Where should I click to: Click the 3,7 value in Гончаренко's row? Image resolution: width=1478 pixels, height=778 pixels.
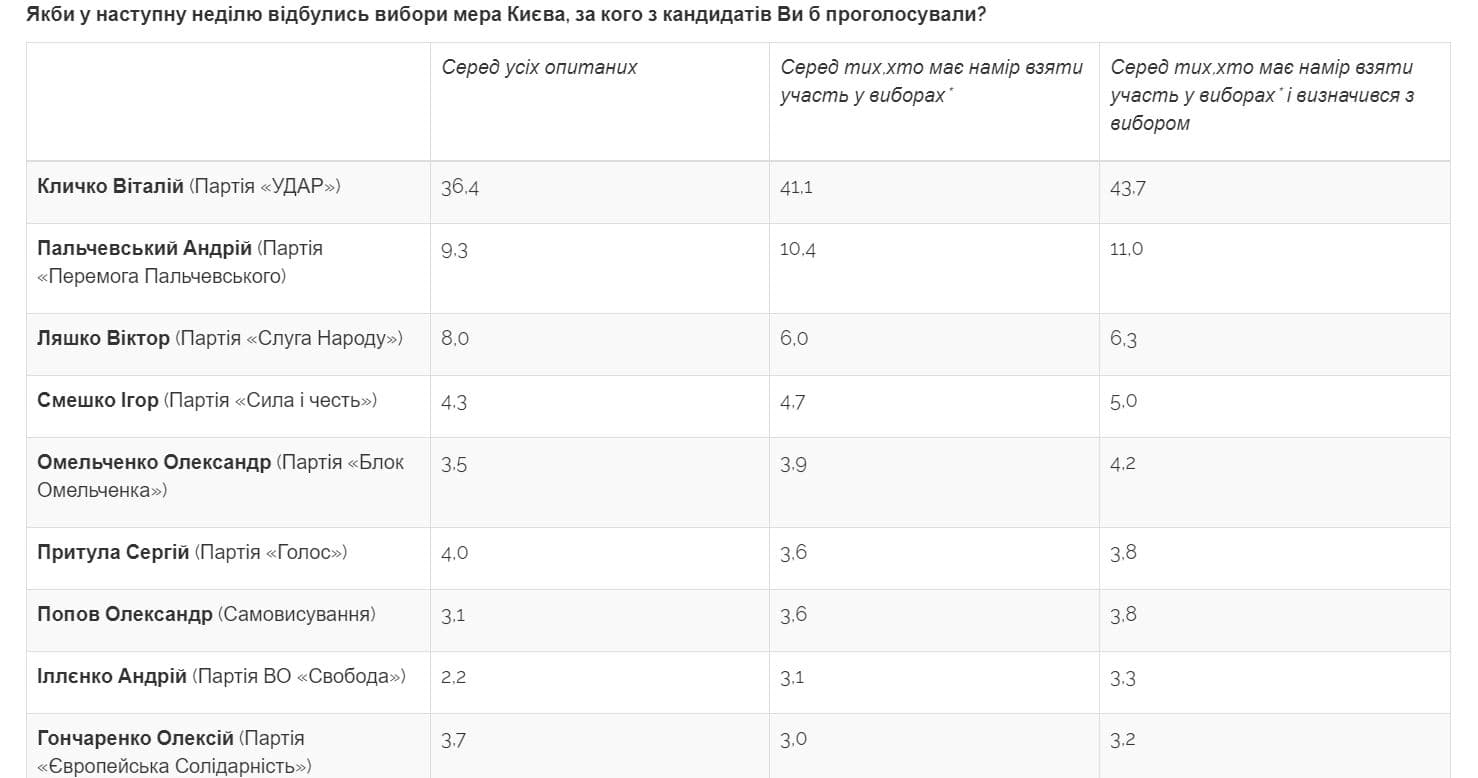455,740
